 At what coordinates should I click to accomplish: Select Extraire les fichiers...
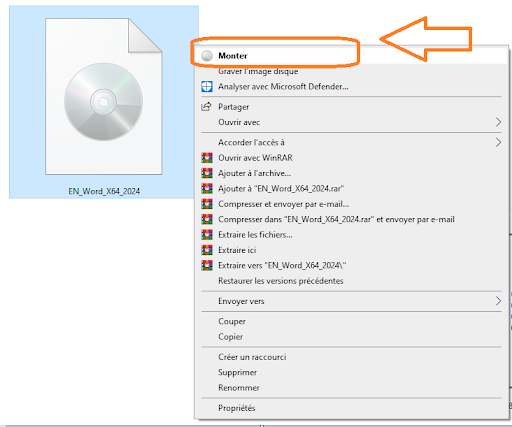[351, 235]
